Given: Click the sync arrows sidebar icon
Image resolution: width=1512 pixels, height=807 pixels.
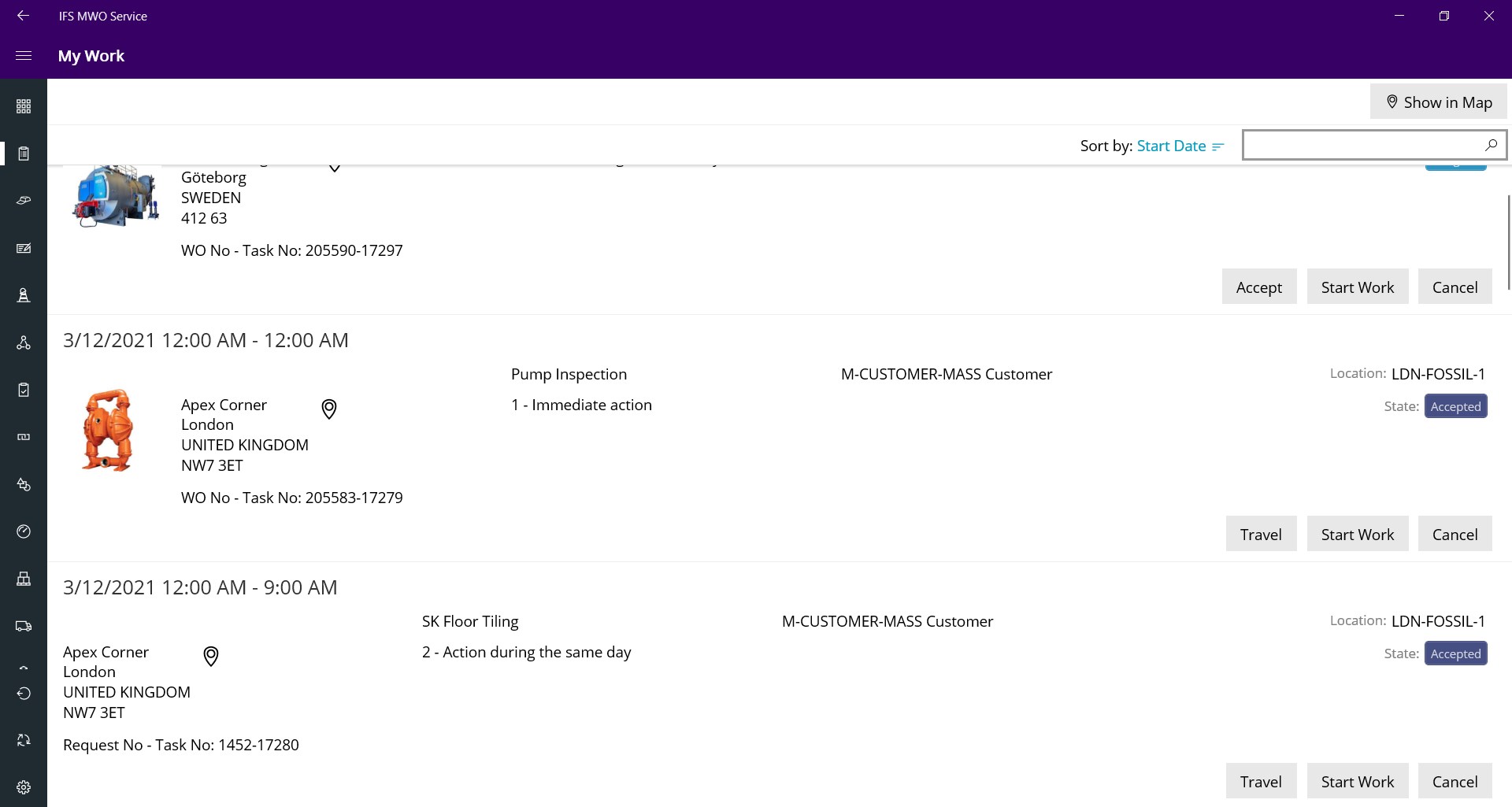Looking at the screenshot, I should click(24, 740).
